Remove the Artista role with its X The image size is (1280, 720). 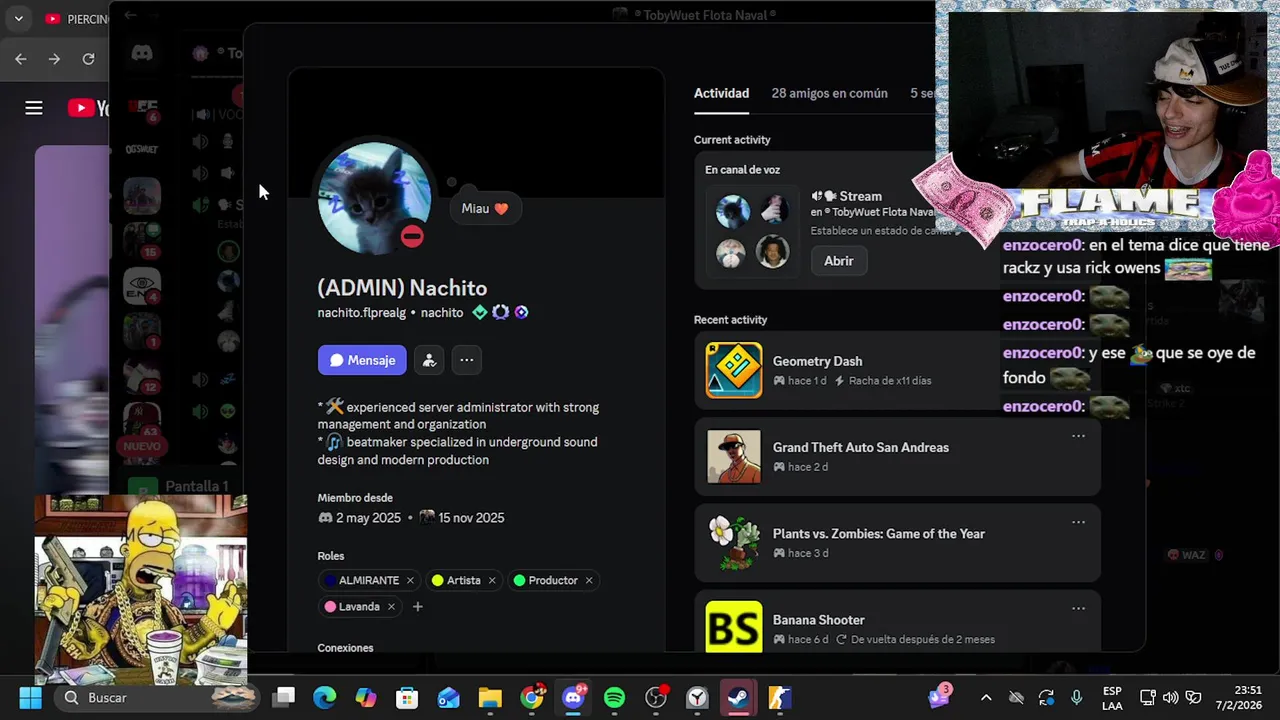tap(492, 580)
